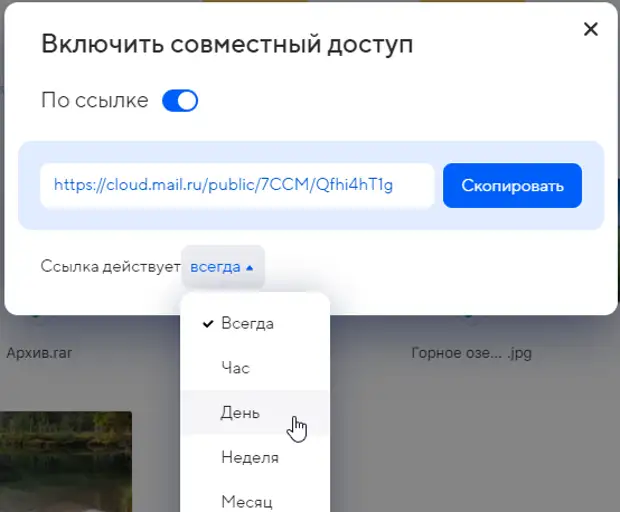Click the light blue link panel background
This screenshot has width=620, height=512.
coord(311,219)
